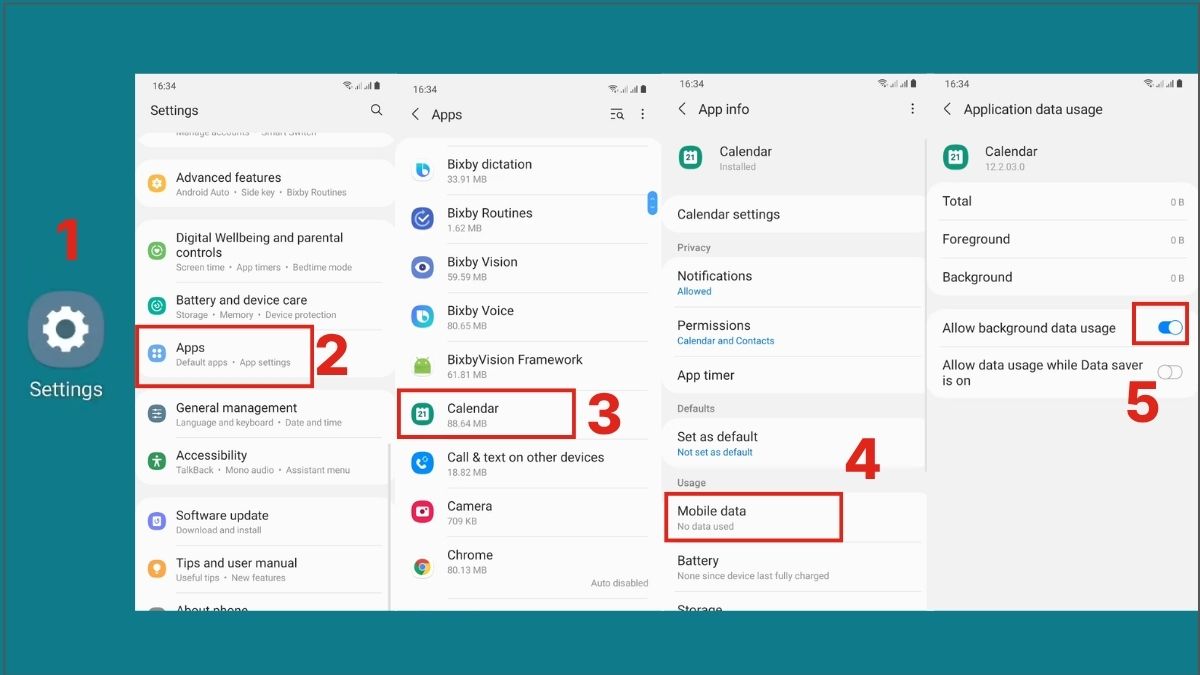The height and width of the screenshot is (675, 1200).
Task: Select Bixby dictation in Apps list
Action: [528, 171]
